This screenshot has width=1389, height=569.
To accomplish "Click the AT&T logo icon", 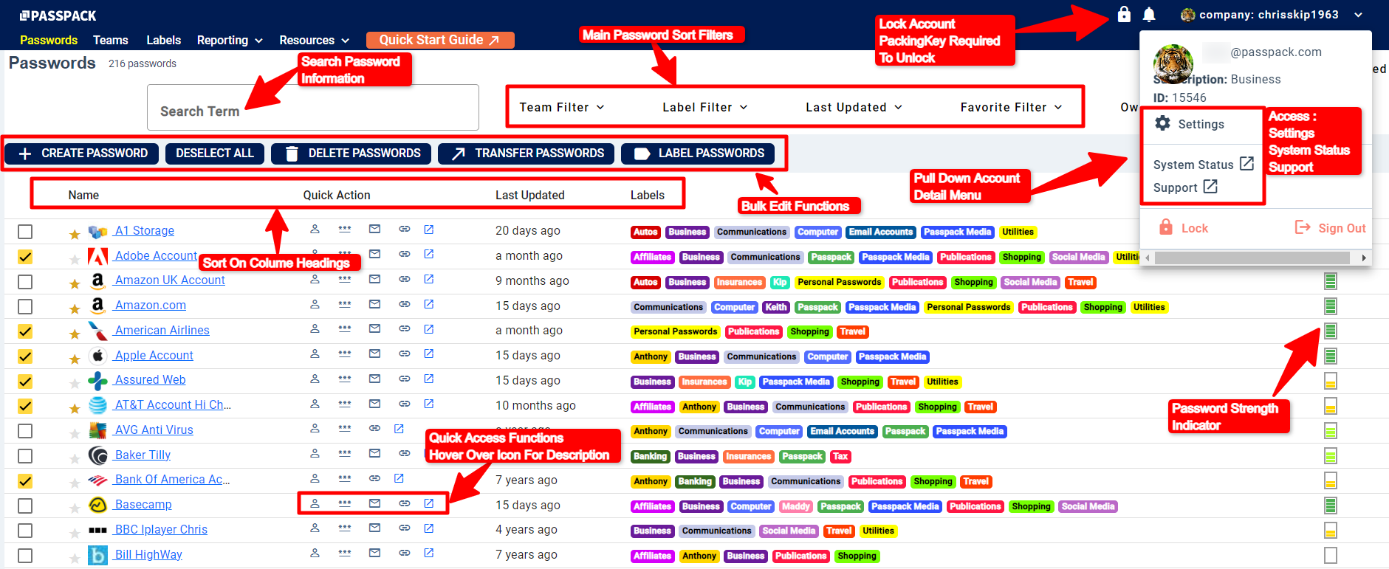I will pyautogui.click(x=98, y=405).
